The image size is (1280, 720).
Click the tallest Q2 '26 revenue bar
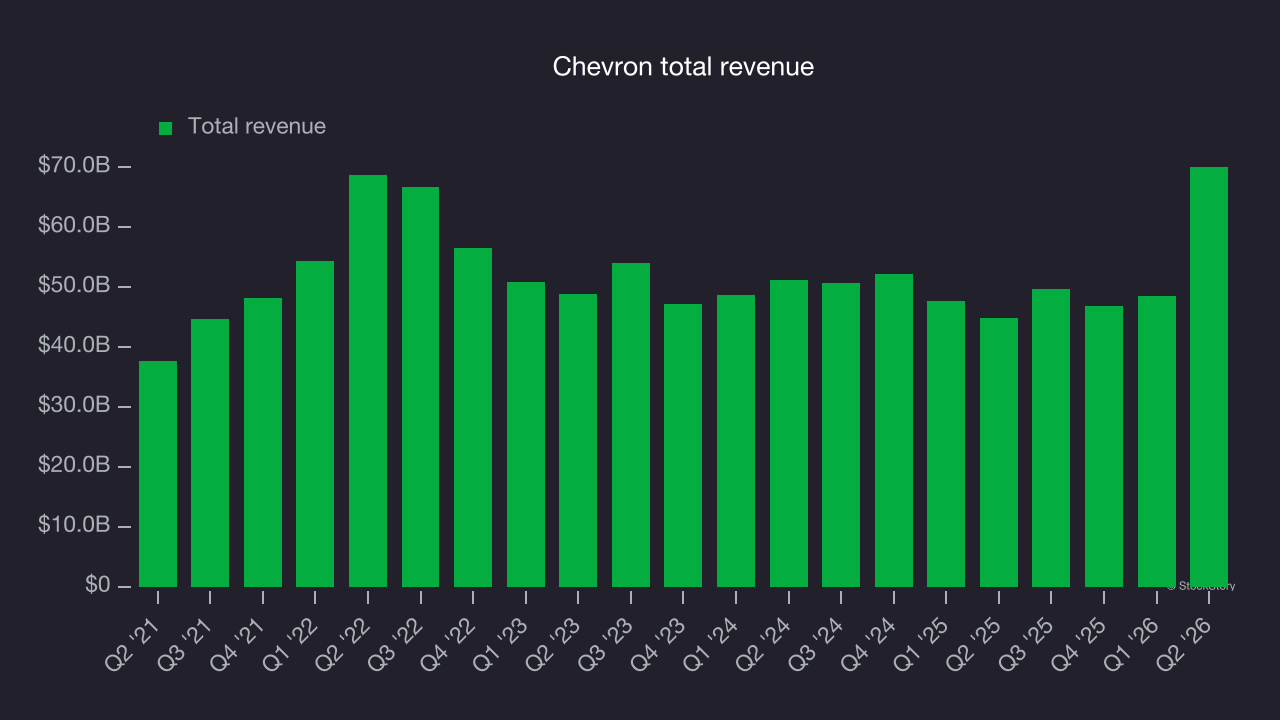click(1209, 377)
